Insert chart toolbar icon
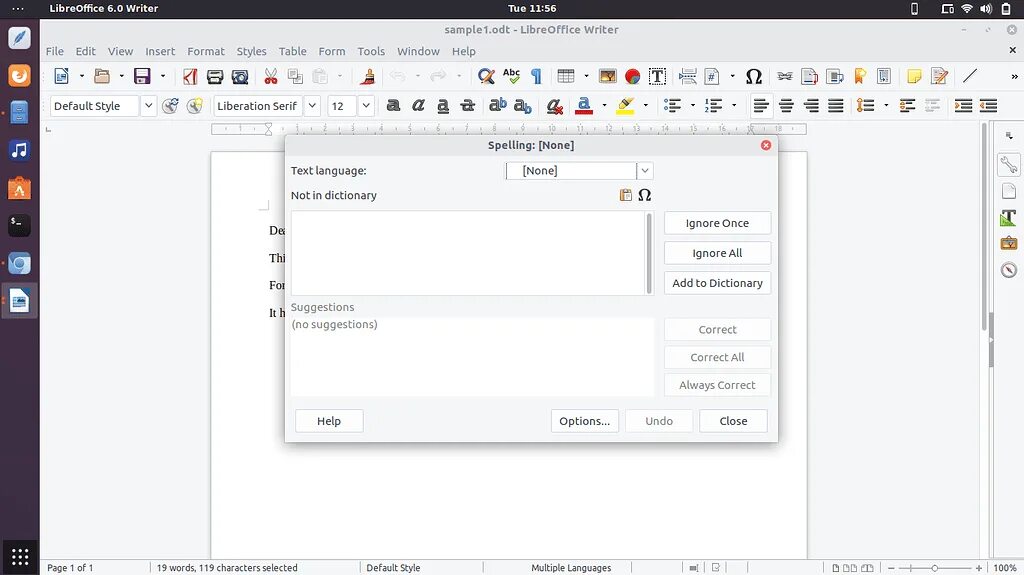The image size is (1024, 575). [x=632, y=76]
